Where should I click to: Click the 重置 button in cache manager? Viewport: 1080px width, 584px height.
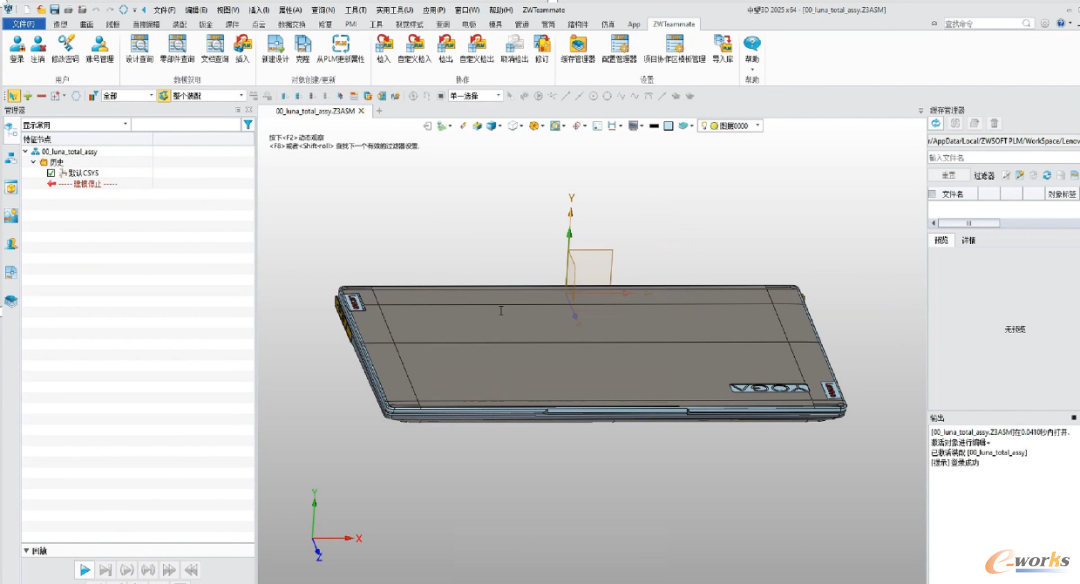(x=948, y=176)
